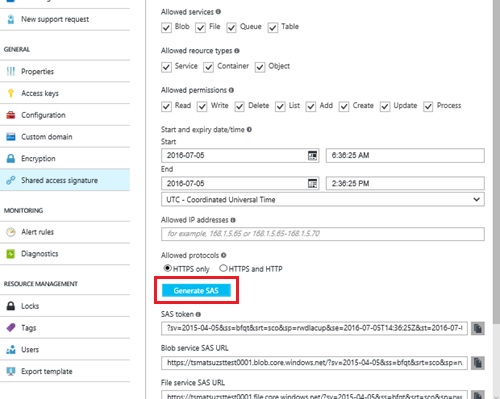Expand the UTC time zone dropdown
500x399 pixels.
point(323,200)
